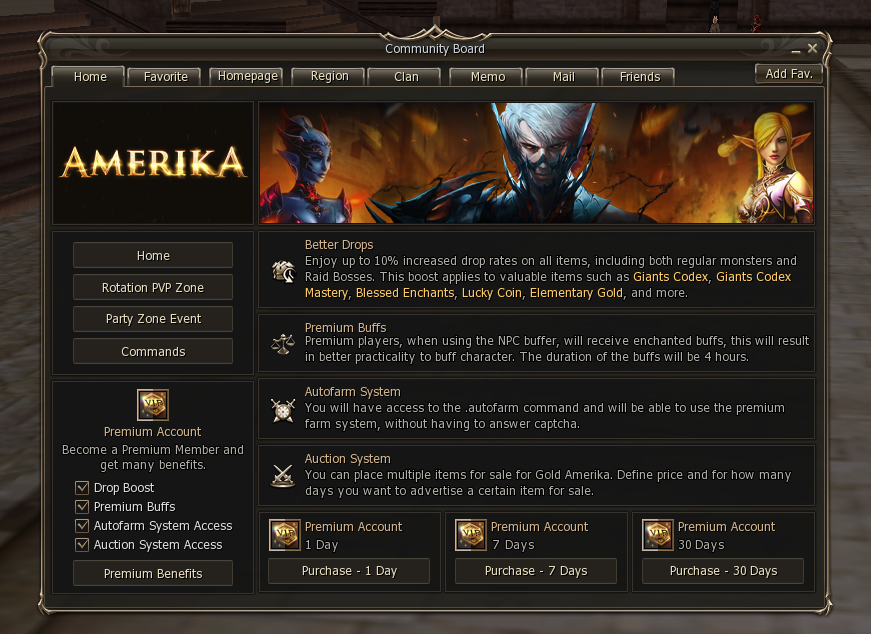The width and height of the screenshot is (871, 634).
Task: Click the VIP icon for 30 Days plan
Action: tap(658, 535)
